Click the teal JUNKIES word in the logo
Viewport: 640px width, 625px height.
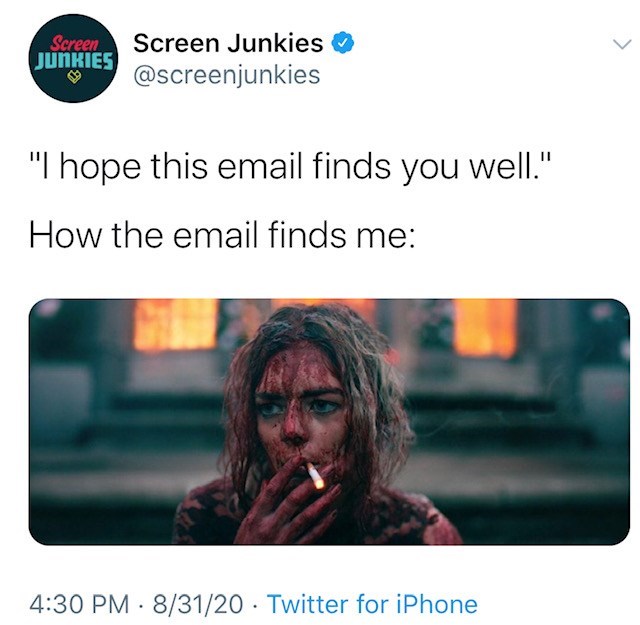click(x=73, y=60)
